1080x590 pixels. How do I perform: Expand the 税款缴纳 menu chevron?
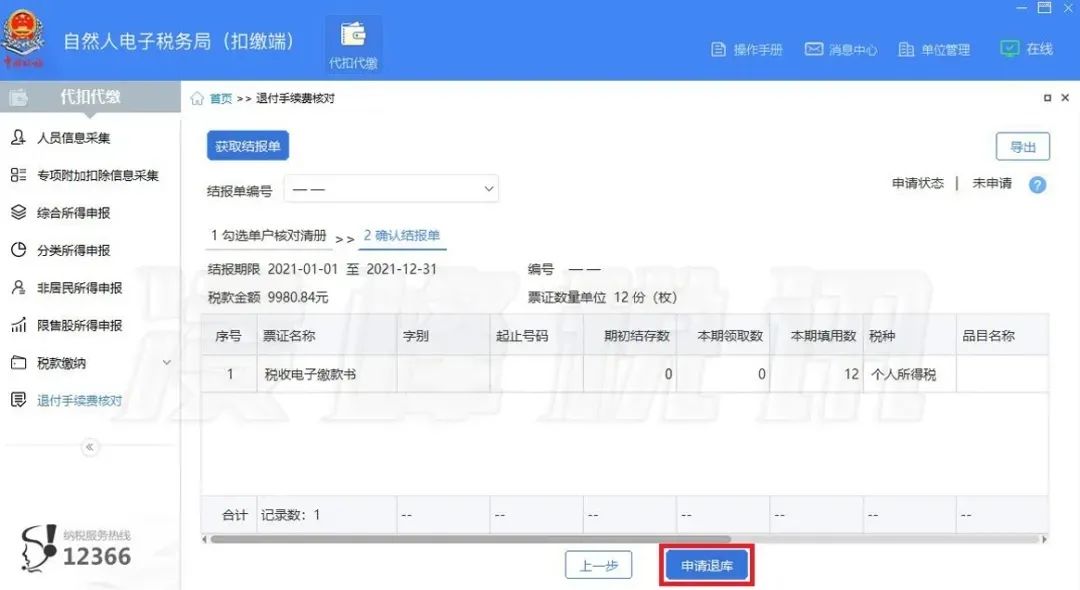(x=166, y=362)
